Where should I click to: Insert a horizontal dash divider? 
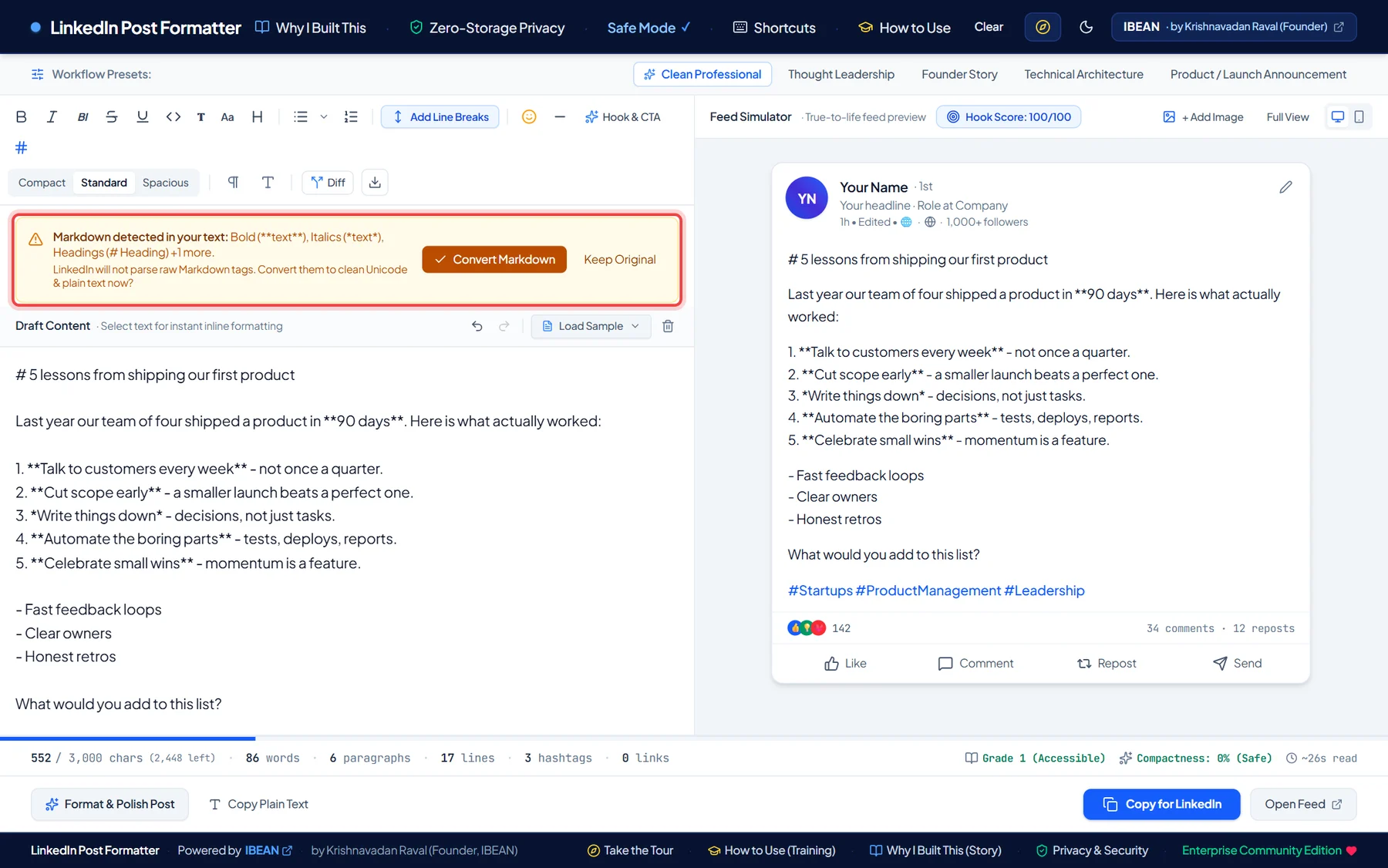(560, 117)
